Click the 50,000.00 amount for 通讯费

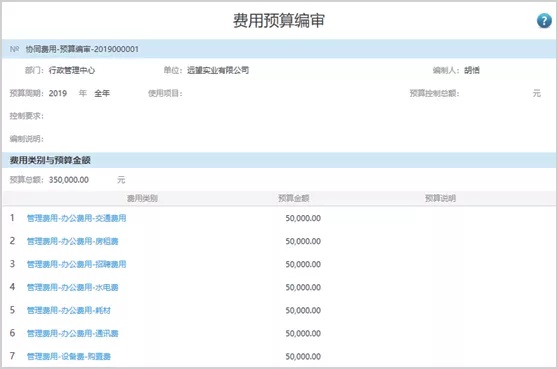(303, 333)
